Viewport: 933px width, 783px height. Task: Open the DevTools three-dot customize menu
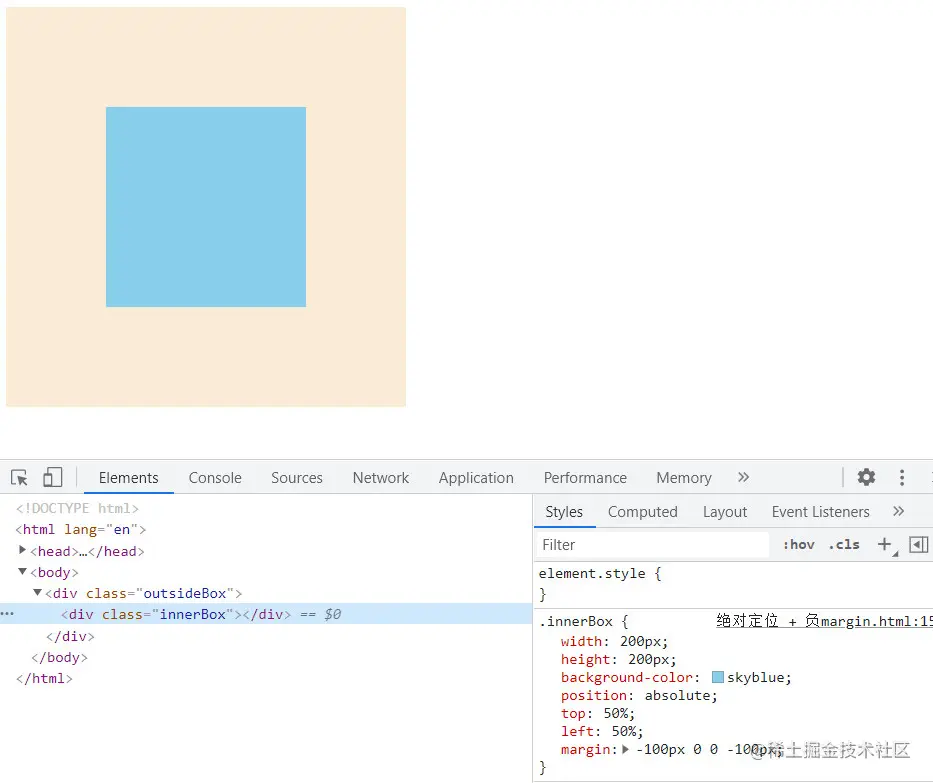coord(902,477)
